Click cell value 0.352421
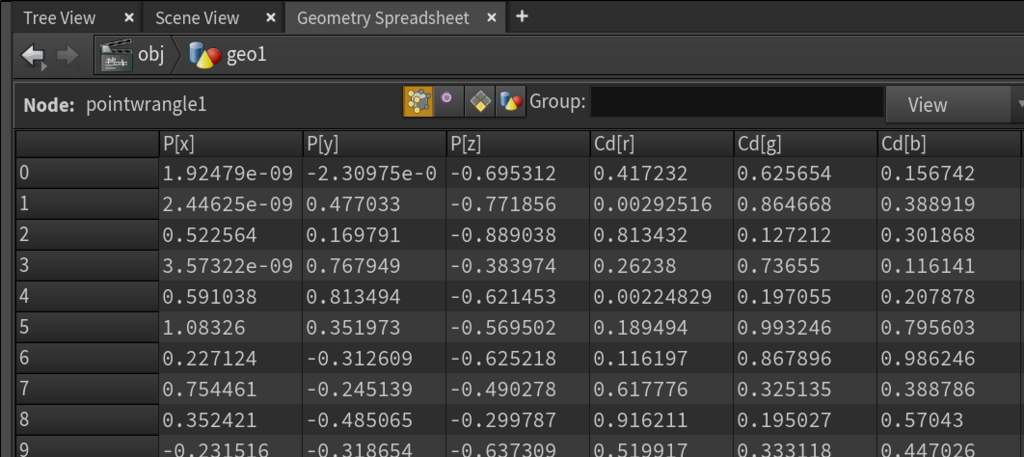The width and height of the screenshot is (1024, 457). (210, 420)
